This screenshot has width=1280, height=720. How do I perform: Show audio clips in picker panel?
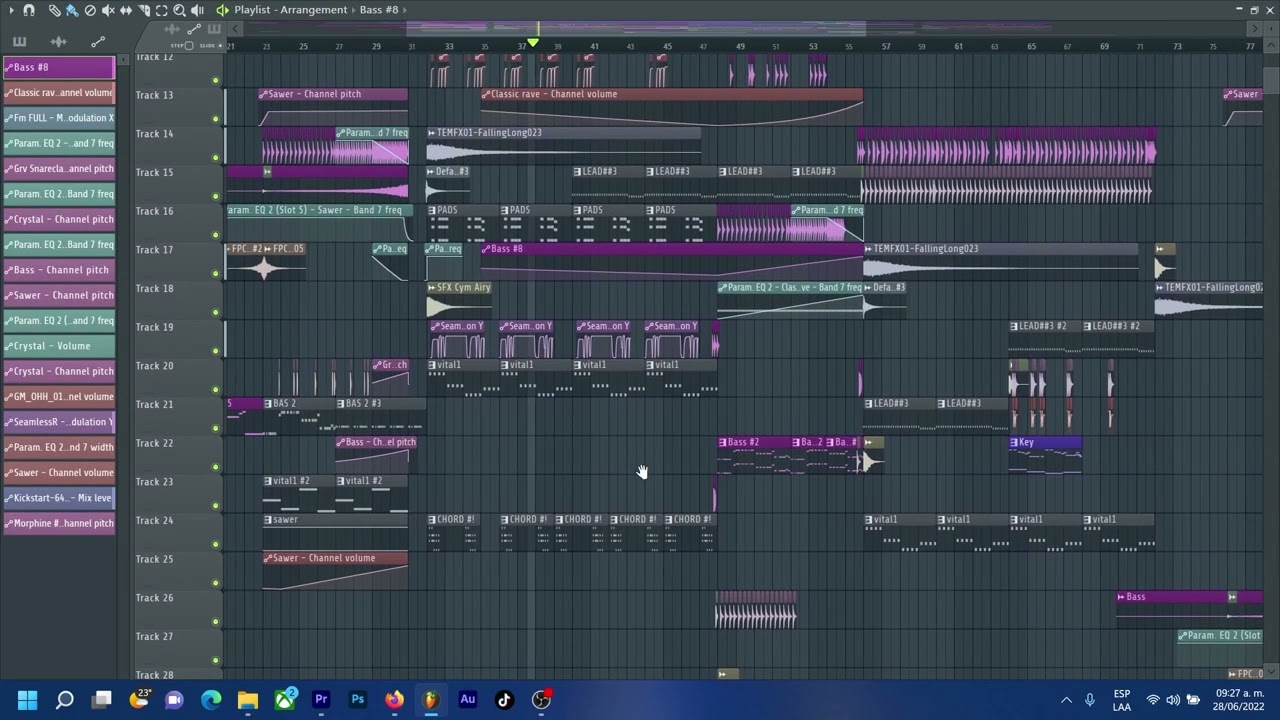tap(58, 42)
